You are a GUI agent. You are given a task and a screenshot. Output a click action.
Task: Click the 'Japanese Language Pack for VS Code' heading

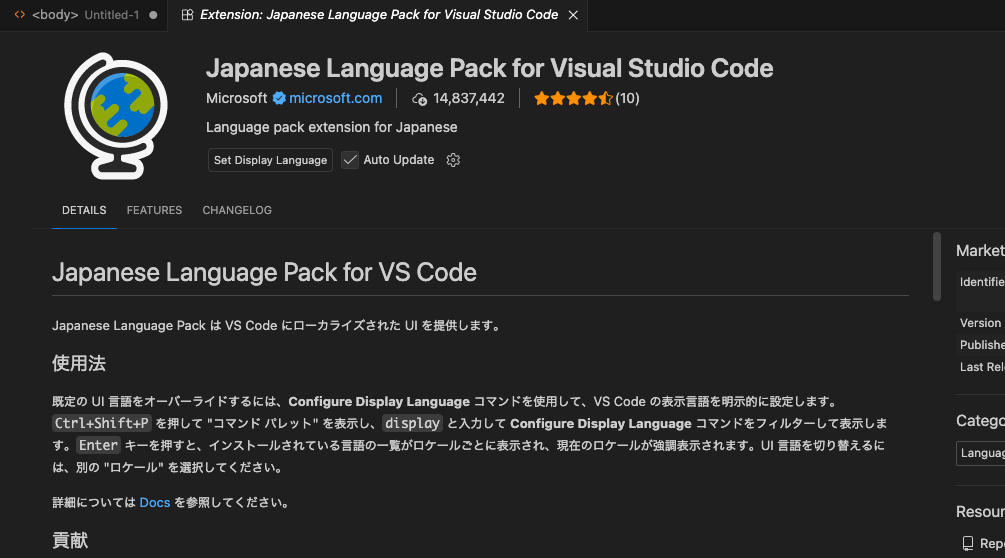264,272
